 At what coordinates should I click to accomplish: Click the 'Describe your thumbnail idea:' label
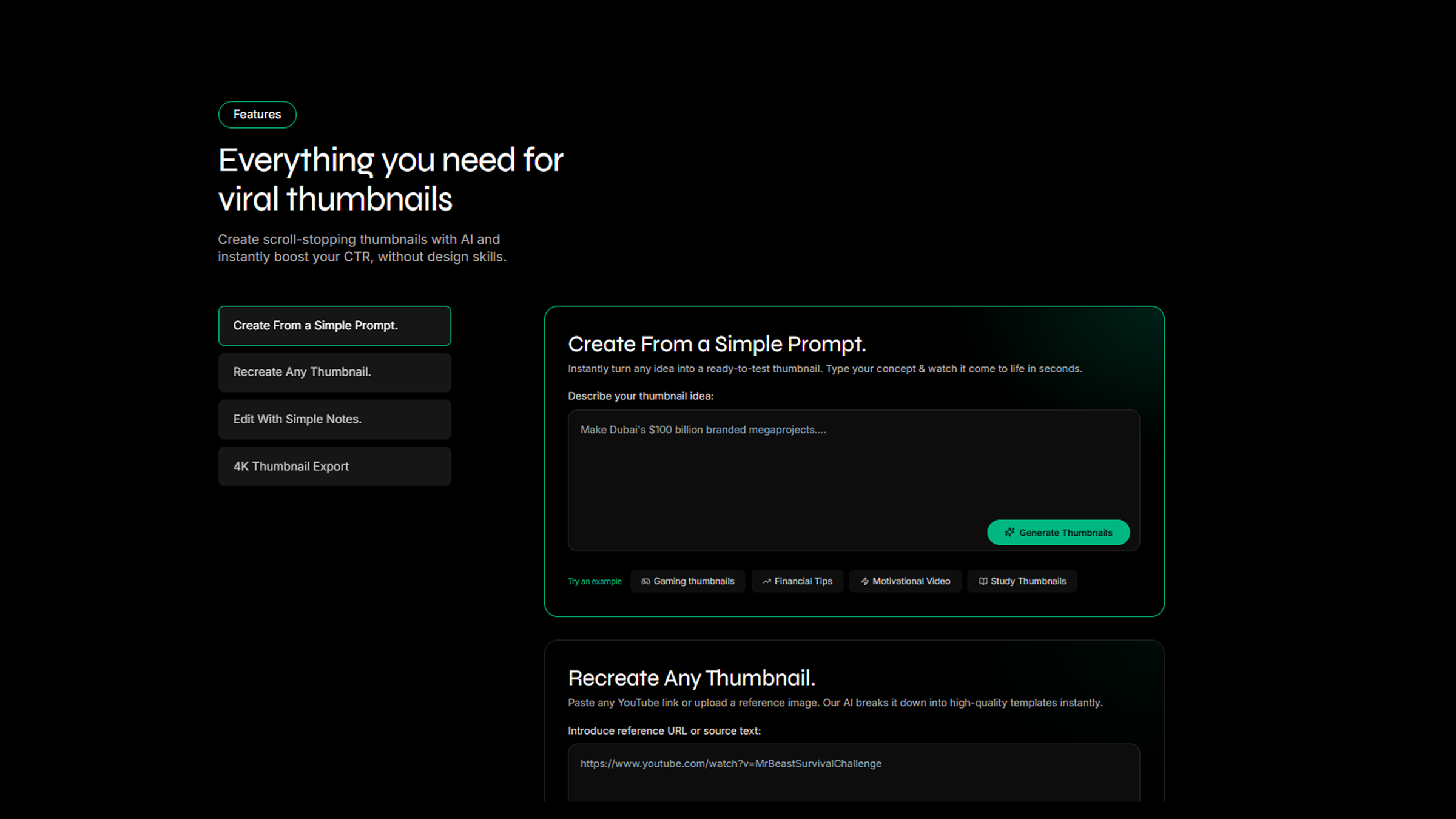(x=641, y=396)
